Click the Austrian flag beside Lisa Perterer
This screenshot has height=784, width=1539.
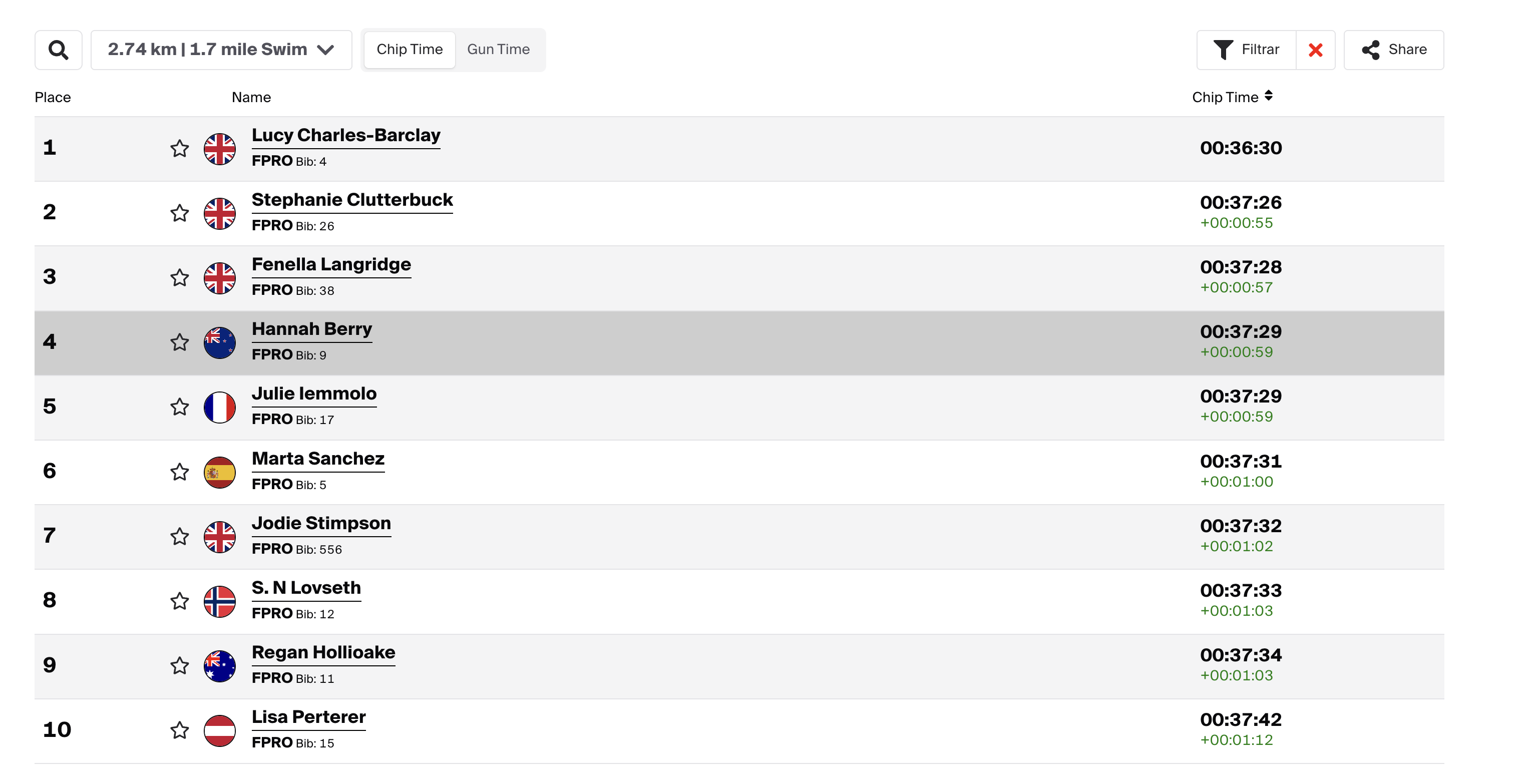(219, 730)
